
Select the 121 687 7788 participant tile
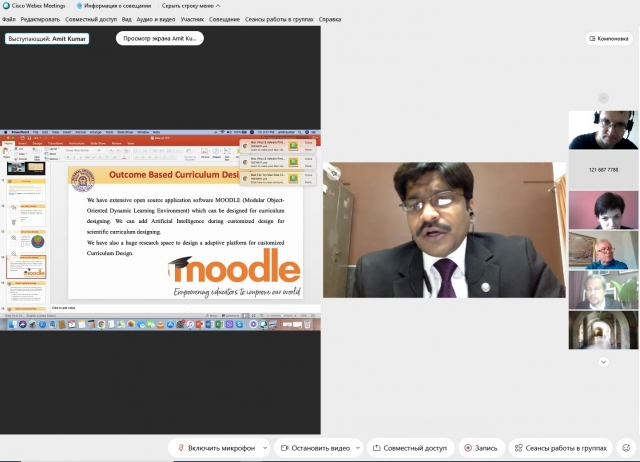tap(603, 170)
